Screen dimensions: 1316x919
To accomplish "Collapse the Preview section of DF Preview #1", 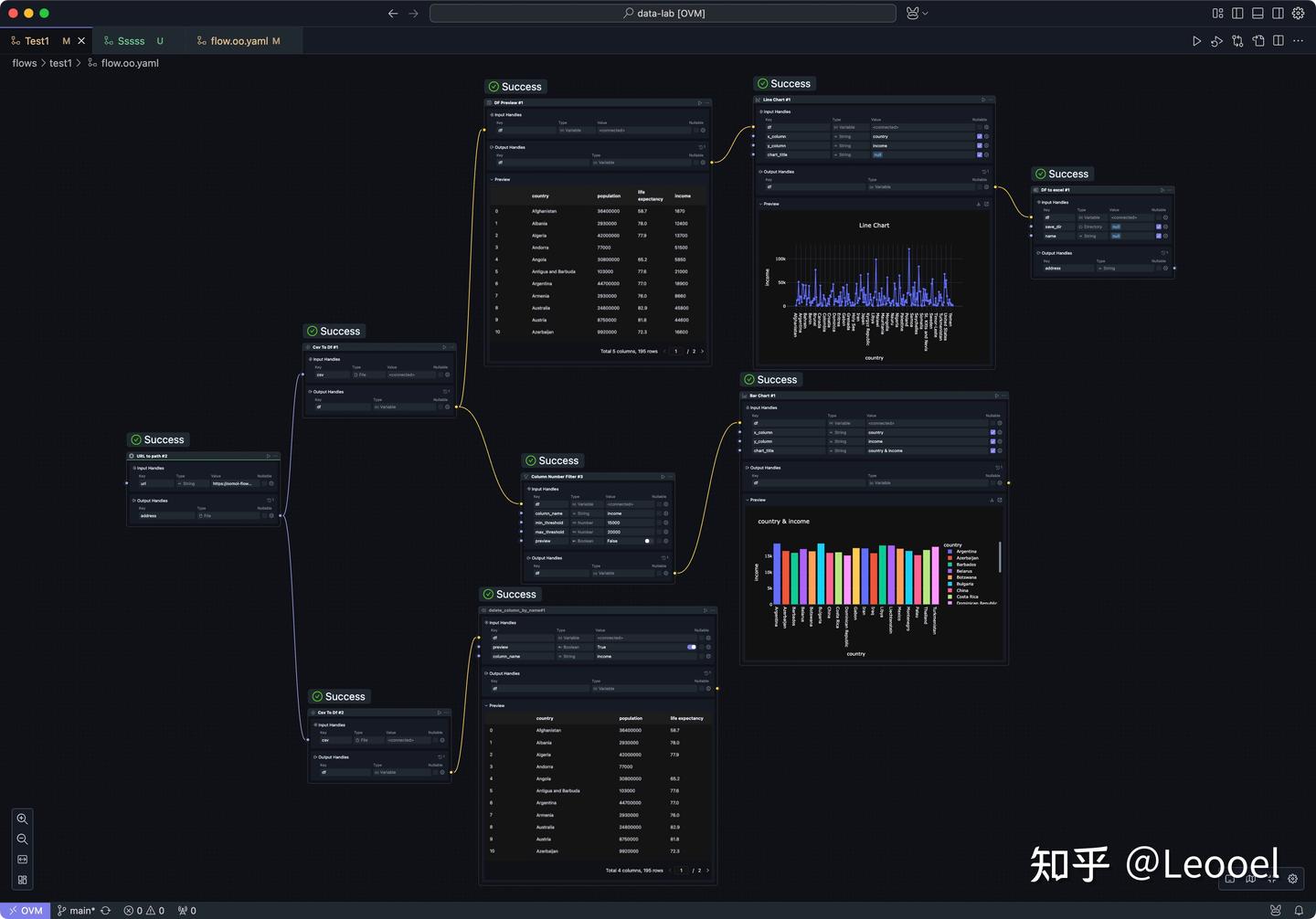I will pyautogui.click(x=493, y=179).
